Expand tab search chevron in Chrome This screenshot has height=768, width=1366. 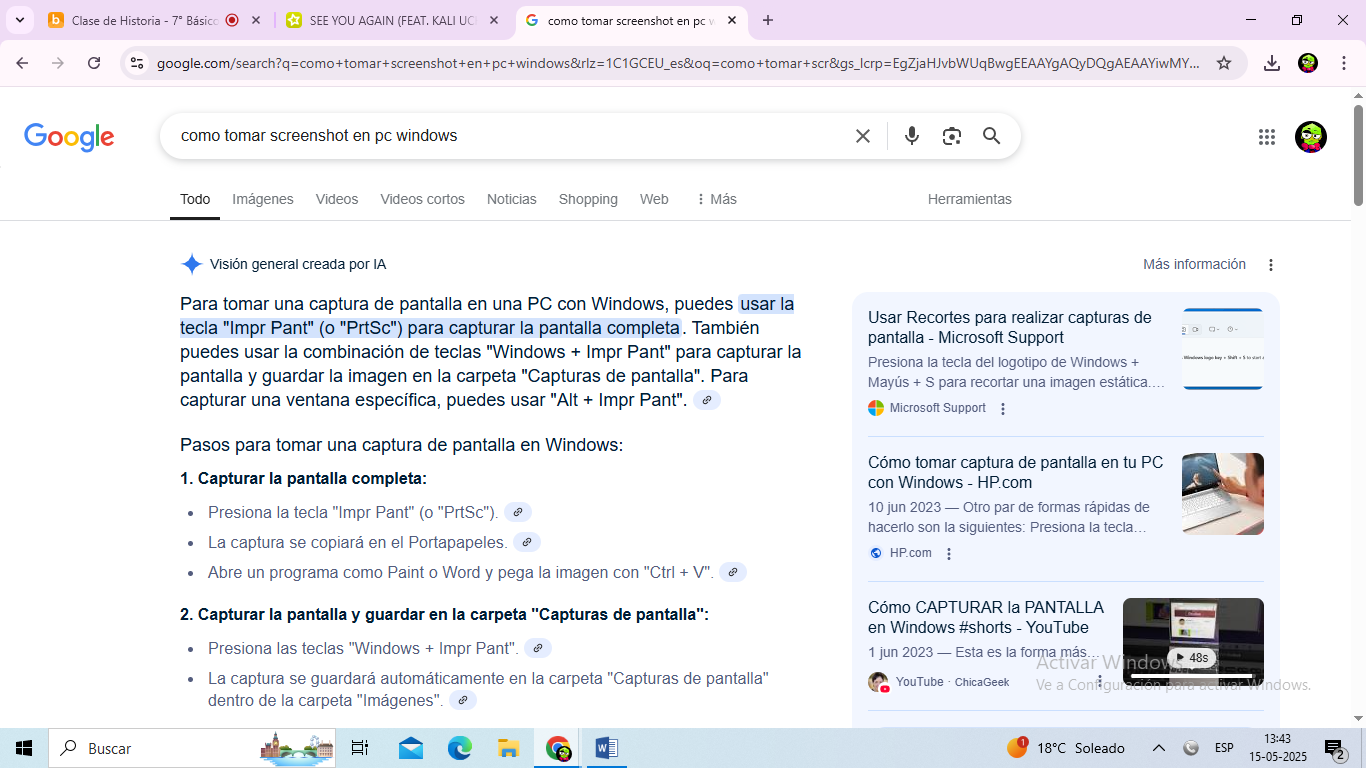coord(20,20)
